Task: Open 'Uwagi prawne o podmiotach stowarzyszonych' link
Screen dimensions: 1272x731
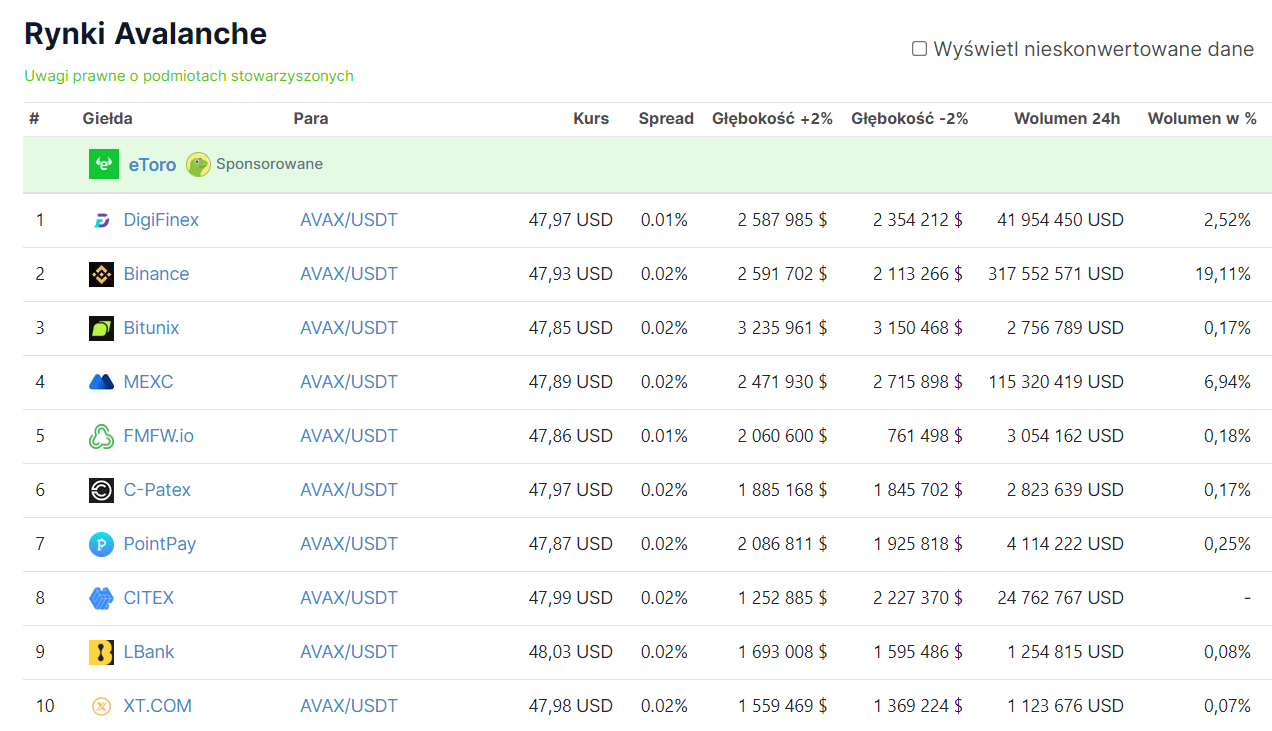Action: [x=189, y=76]
